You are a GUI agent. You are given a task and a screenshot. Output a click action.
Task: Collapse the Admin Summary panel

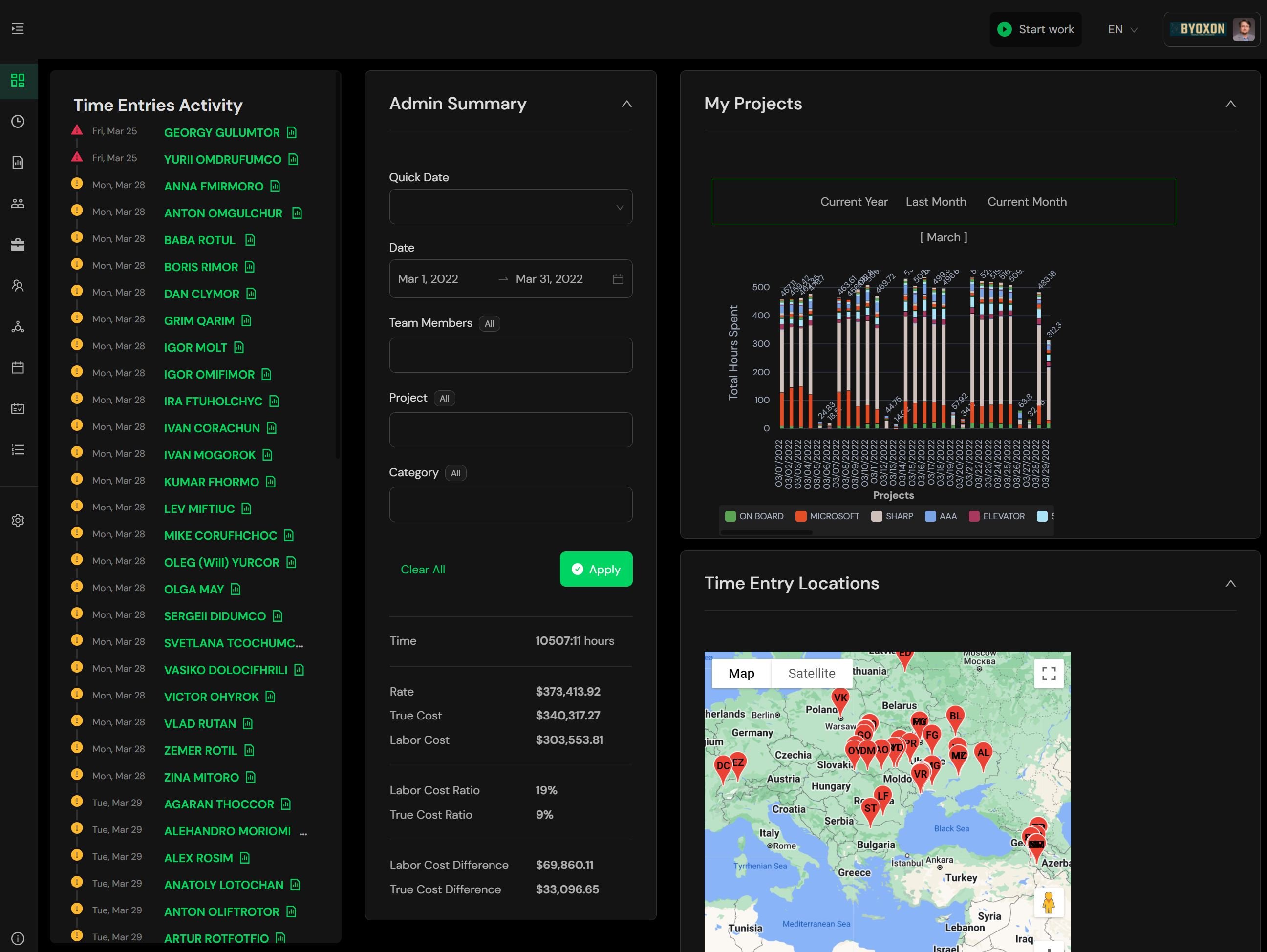coord(626,104)
